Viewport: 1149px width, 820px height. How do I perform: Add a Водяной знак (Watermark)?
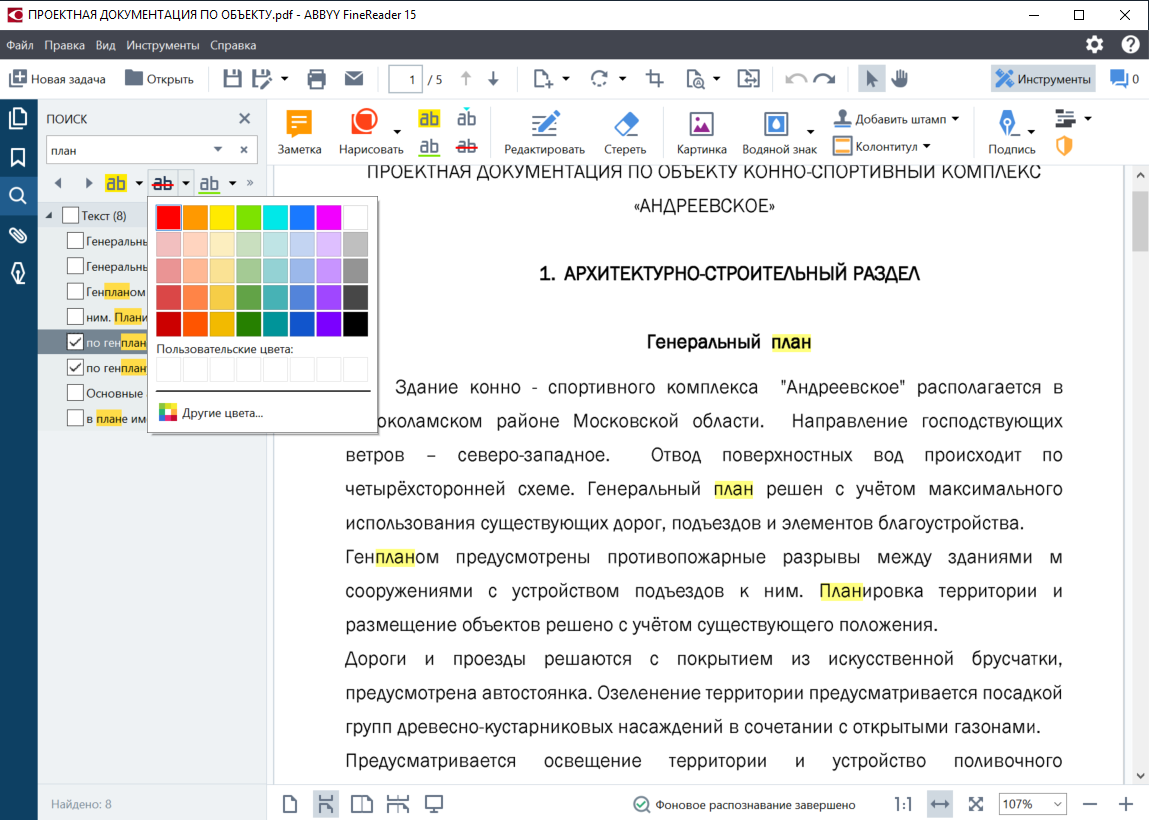click(778, 130)
